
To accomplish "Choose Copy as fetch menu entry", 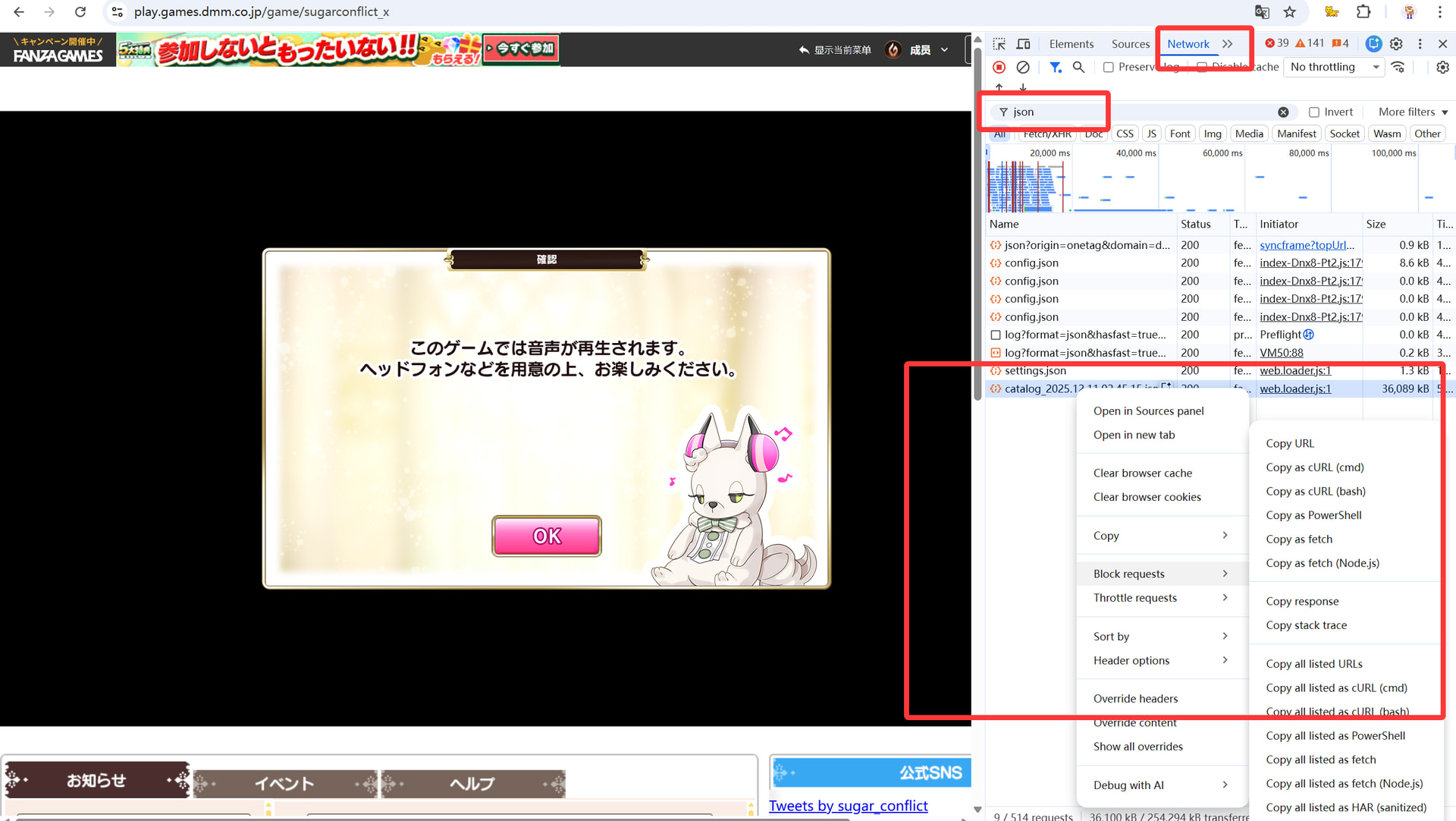I will click(1299, 539).
